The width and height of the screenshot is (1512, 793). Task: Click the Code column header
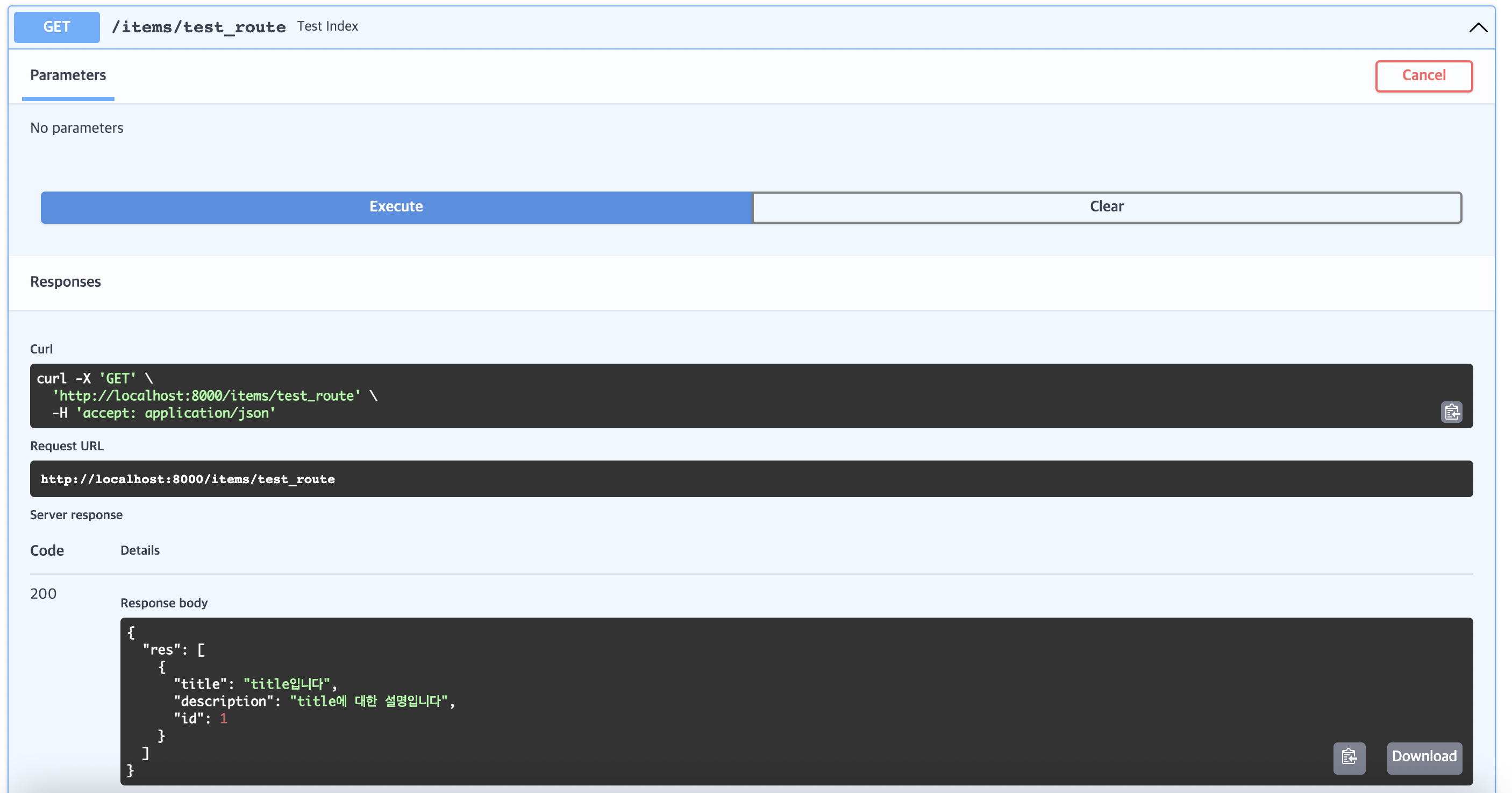tap(47, 551)
